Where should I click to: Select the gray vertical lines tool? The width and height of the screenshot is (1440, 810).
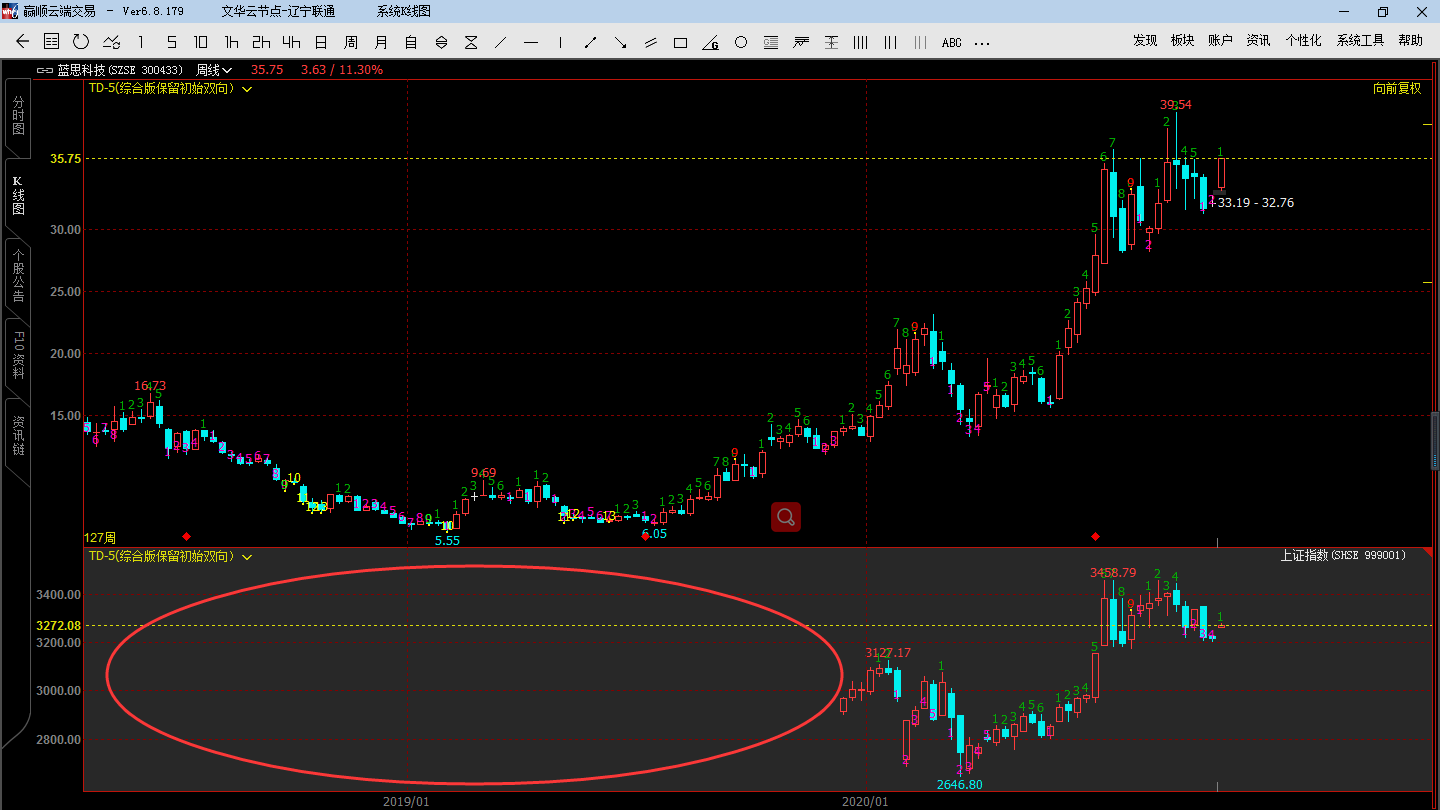coord(921,42)
